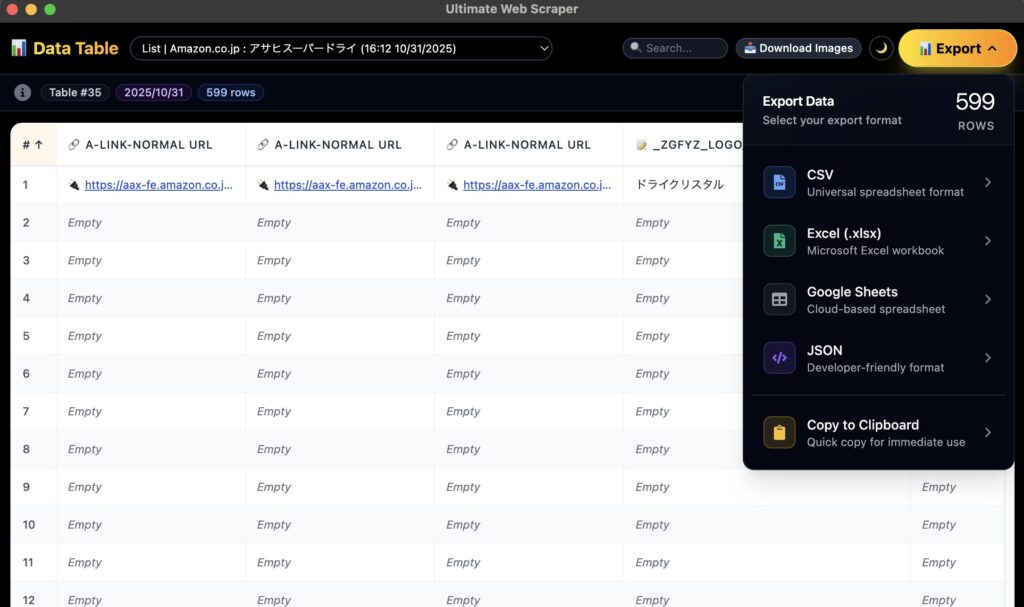Click the Google Sheets table icon
The width and height of the screenshot is (1024, 607).
pyautogui.click(x=779, y=299)
